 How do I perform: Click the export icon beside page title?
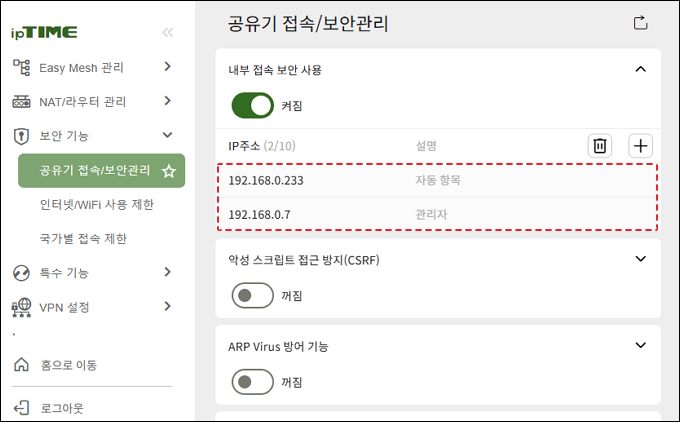point(641,23)
